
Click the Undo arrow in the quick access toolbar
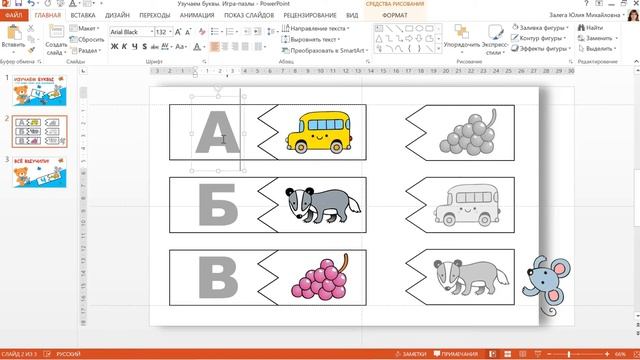click(31, 3)
